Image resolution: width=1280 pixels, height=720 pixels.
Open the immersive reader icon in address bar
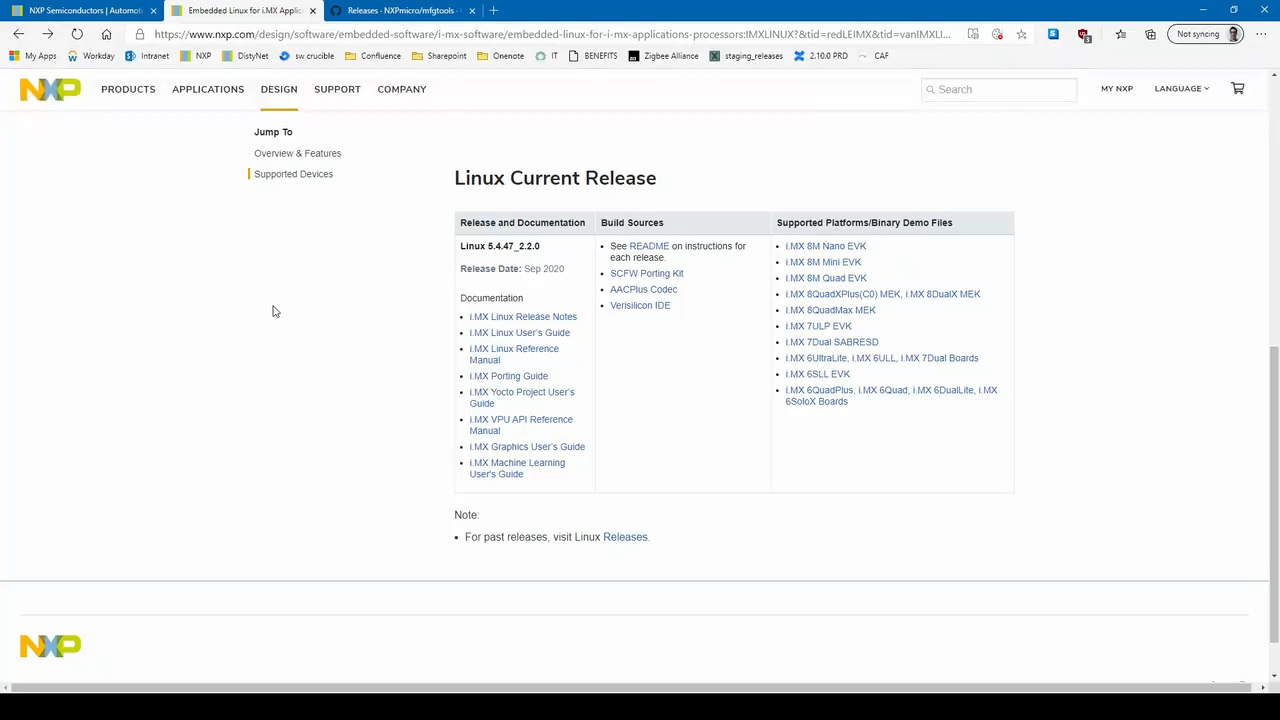tap(973, 34)
